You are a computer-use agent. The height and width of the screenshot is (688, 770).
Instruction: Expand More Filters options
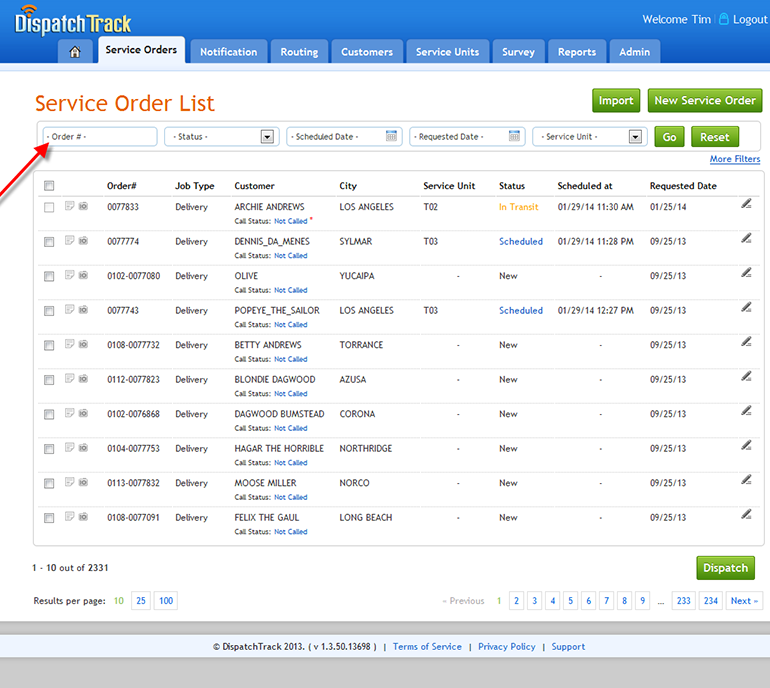click(x=734, y=159)
